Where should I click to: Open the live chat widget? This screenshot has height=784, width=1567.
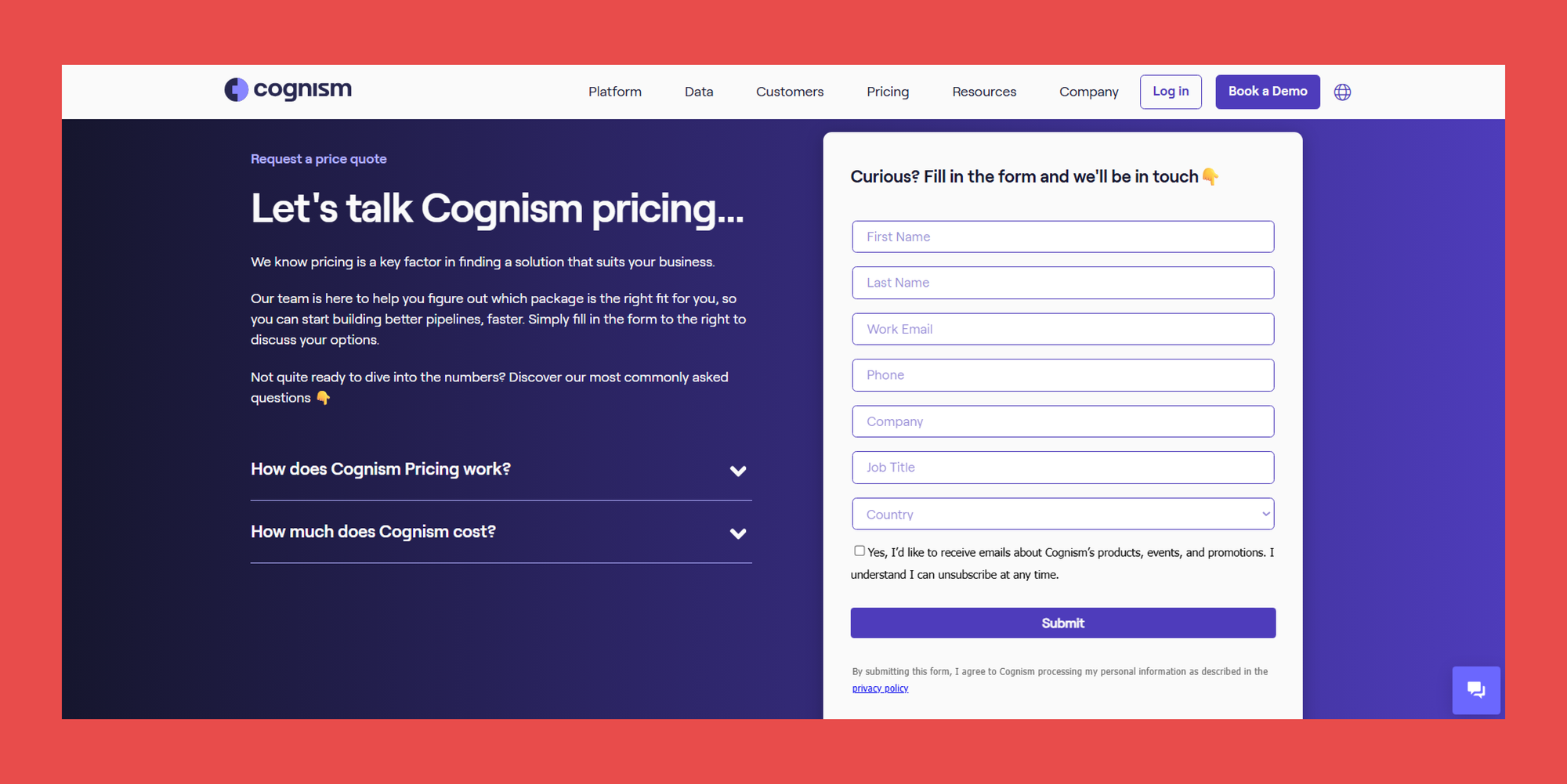[x=1475, y=690]
